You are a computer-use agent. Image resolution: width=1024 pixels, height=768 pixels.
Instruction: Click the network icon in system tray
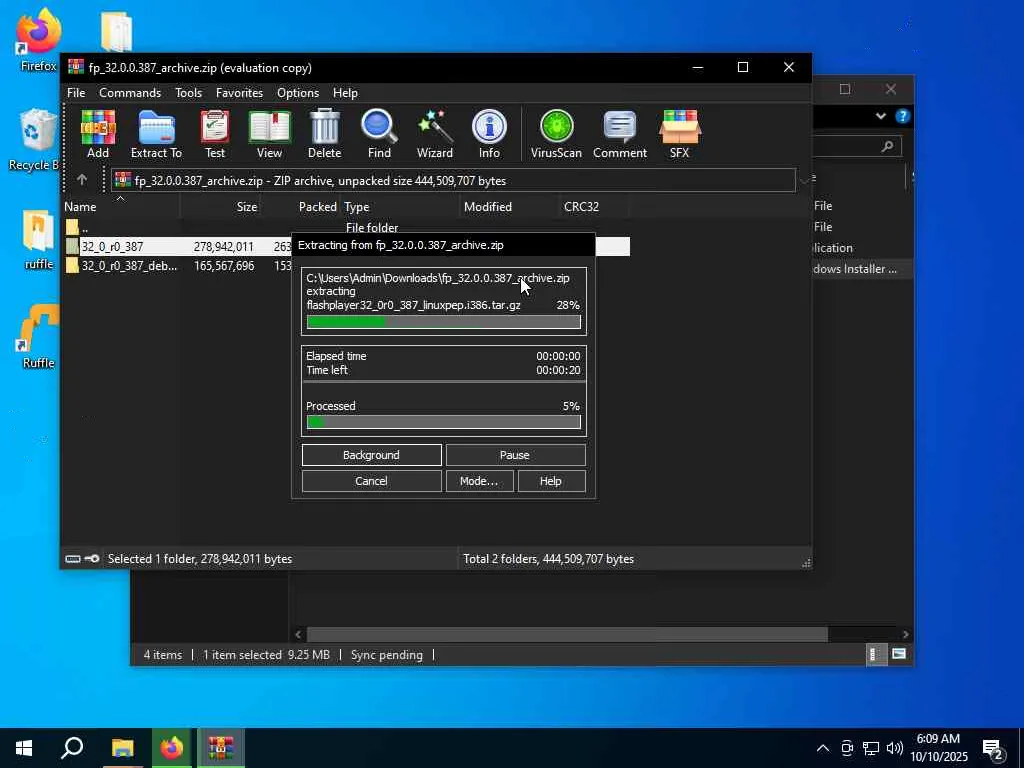pos(871,748)
